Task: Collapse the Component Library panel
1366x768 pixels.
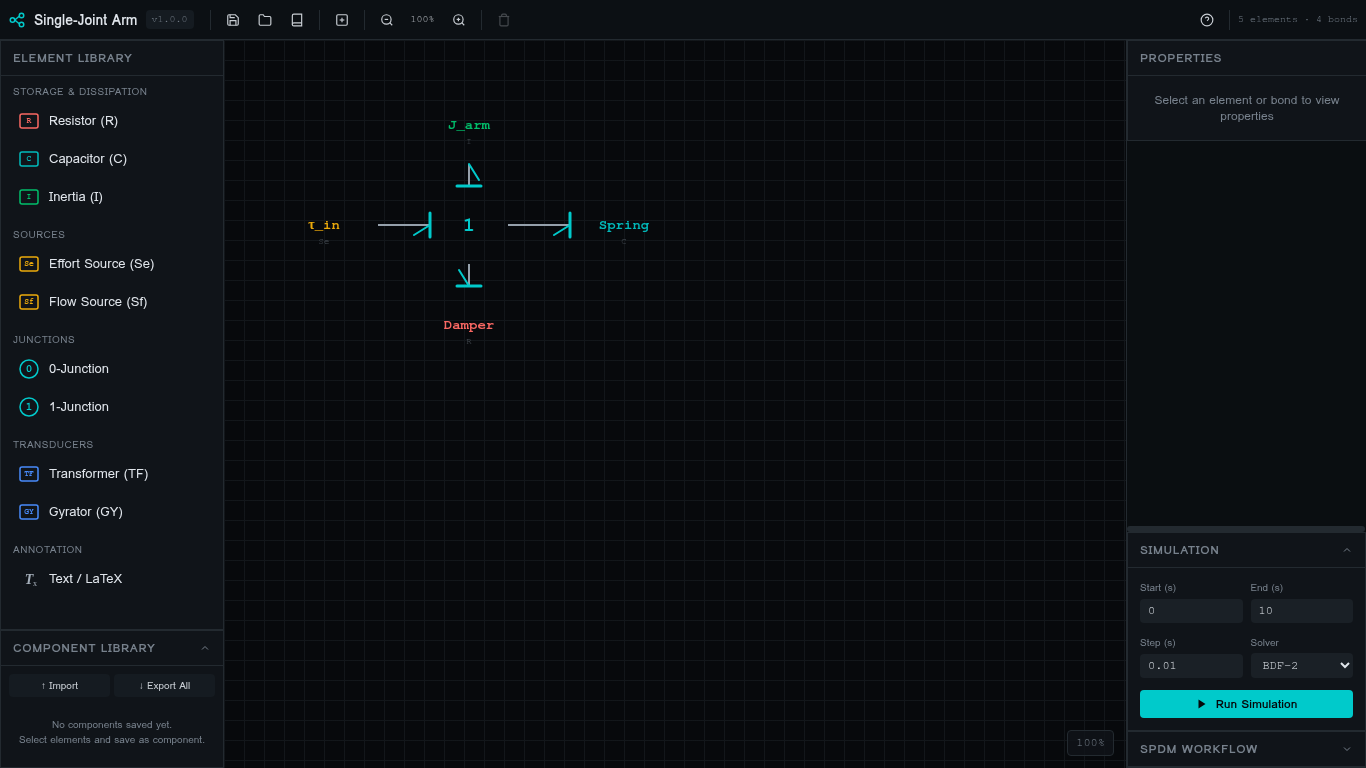Action: pyautogui.click(x=205, y=648)
